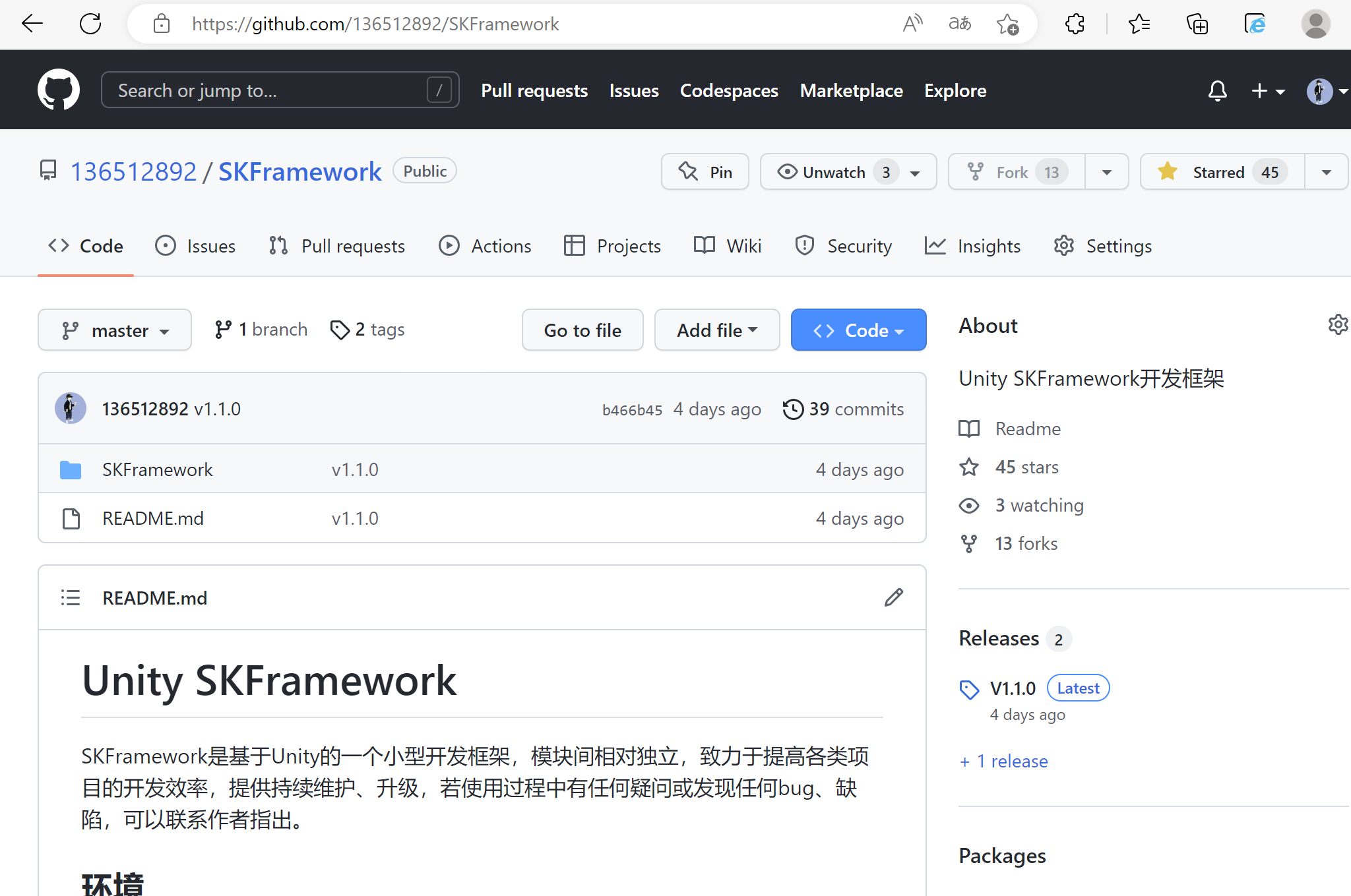The width and height of the screenshot is (1351, 896).
Task: Open the README table of contents icon
Action: (71, 597)
